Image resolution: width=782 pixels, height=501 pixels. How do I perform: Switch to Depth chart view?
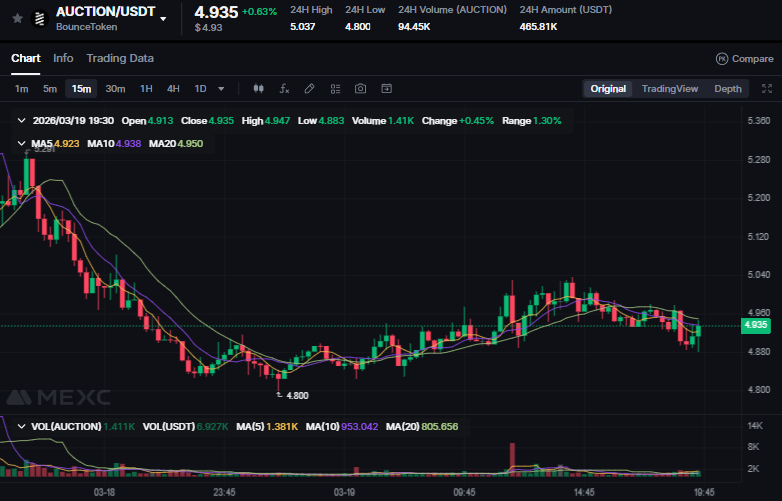[x=728, y=89]
